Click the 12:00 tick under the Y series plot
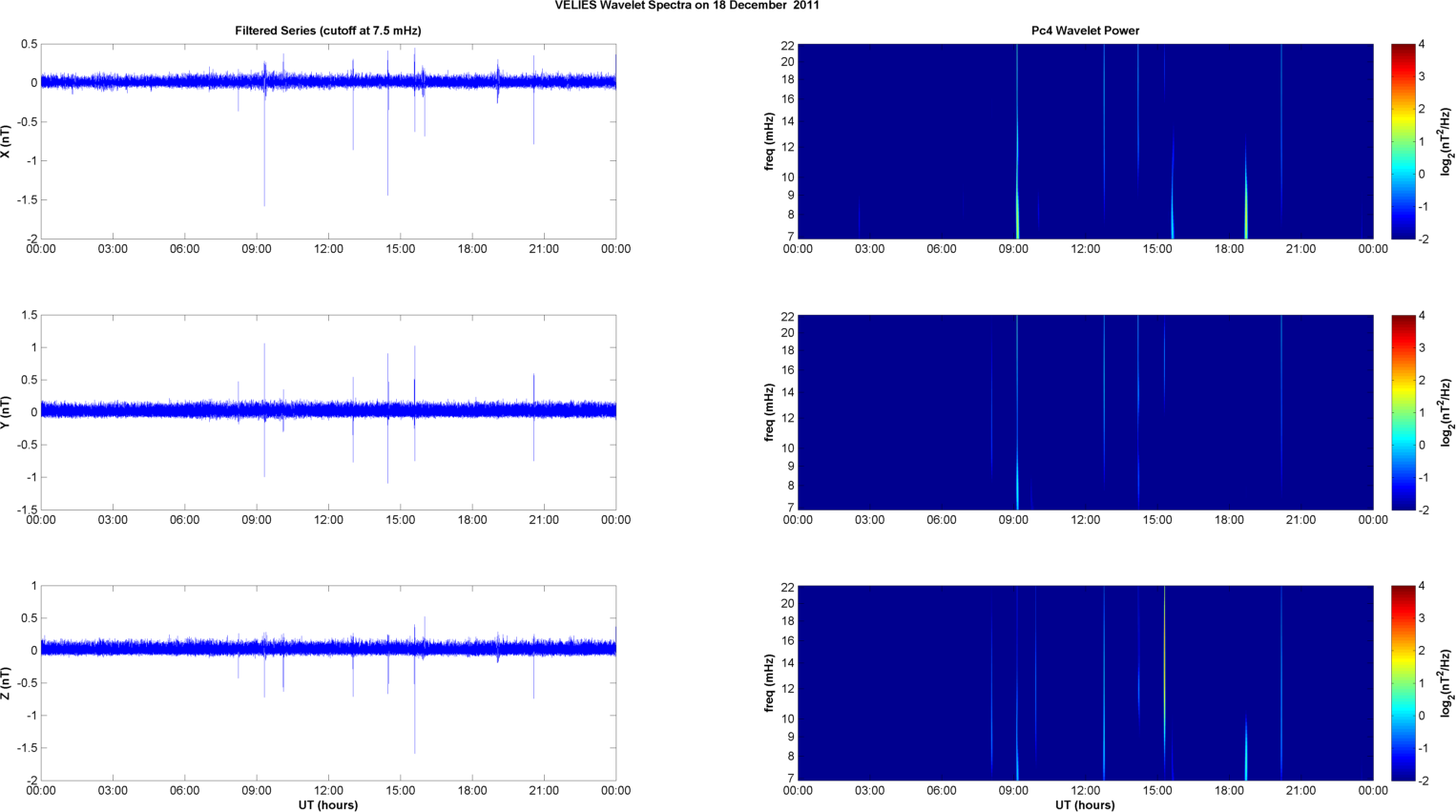This screenshot has width=1456, height=812. tap(328, 520)
